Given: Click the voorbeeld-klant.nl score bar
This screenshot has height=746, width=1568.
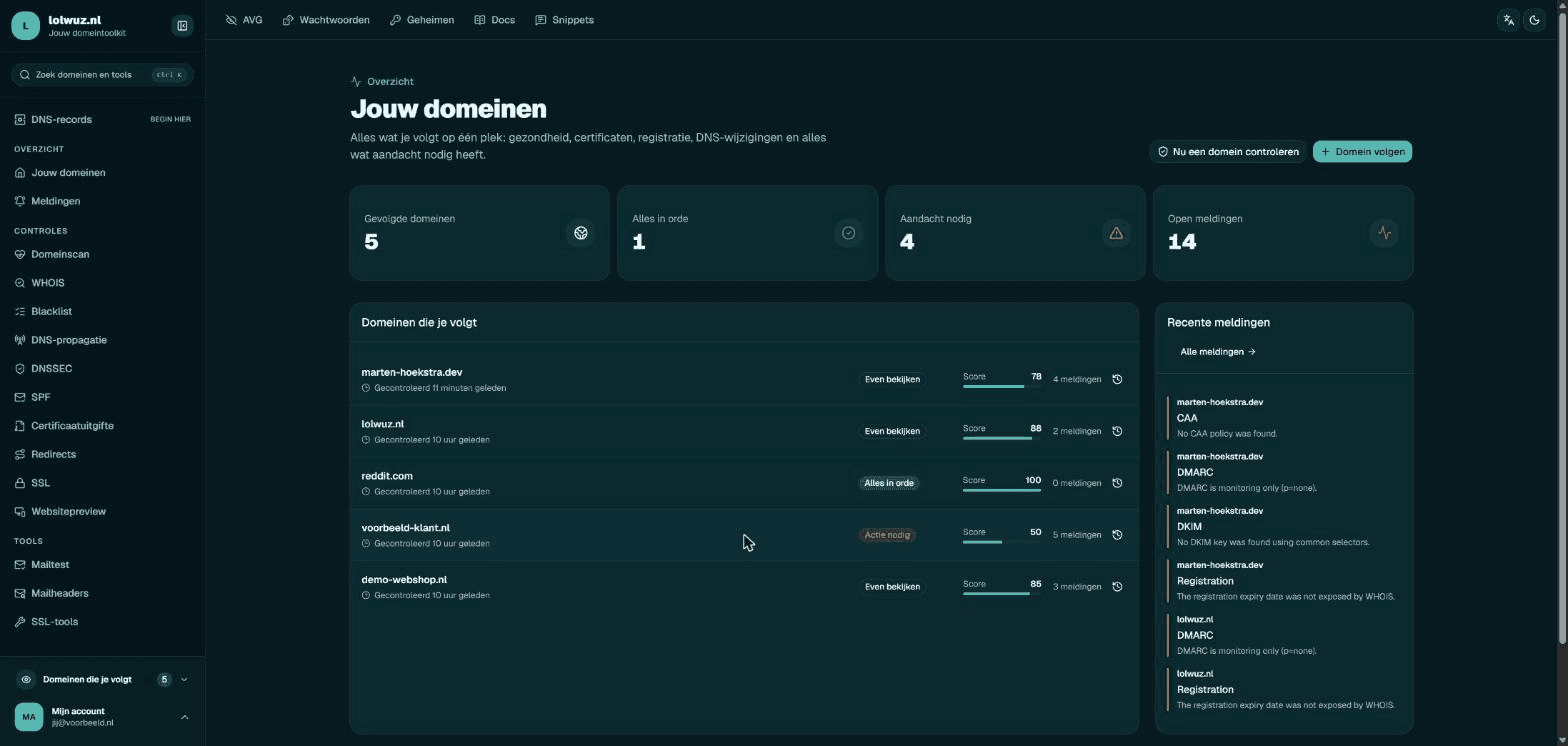Looking at the screenshot, I should click(1002, 542).
